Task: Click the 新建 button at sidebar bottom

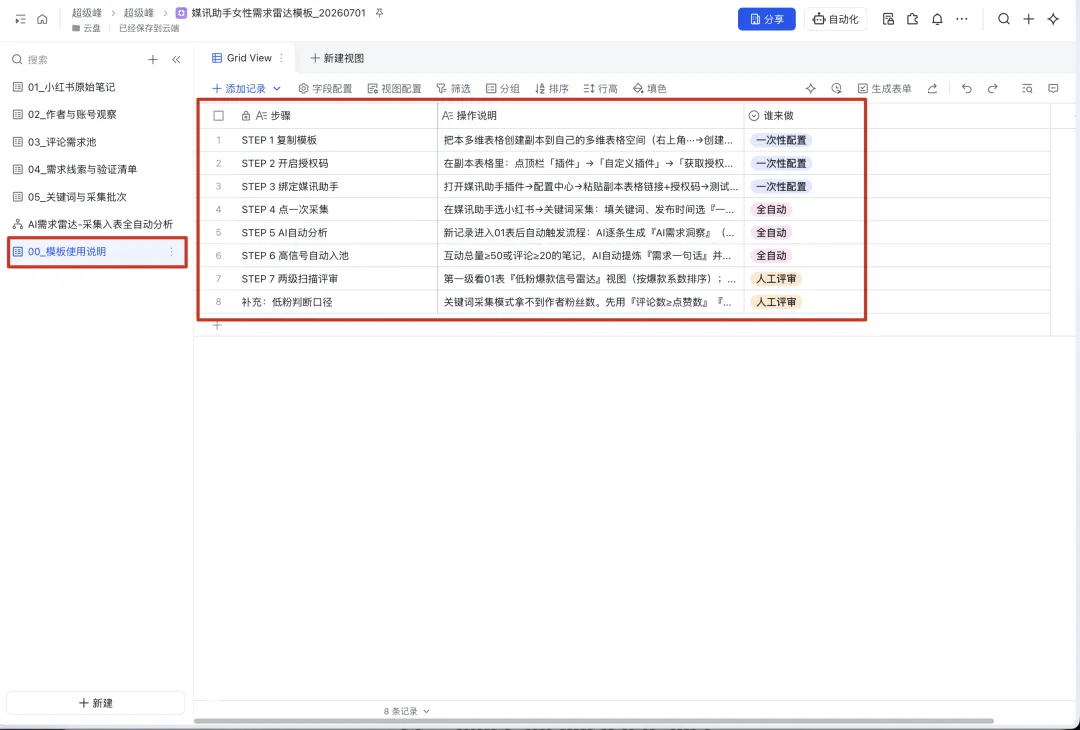Action: point(96,703)
